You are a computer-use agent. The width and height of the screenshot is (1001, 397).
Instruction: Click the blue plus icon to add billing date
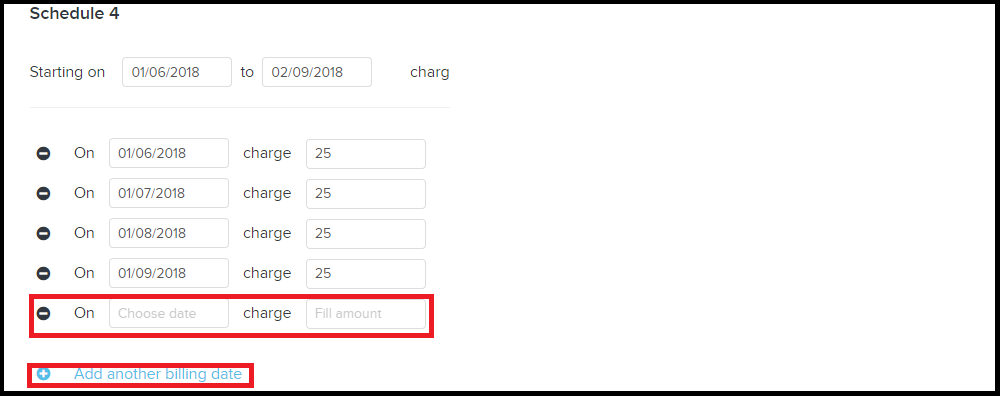click(x=43, y=374)
